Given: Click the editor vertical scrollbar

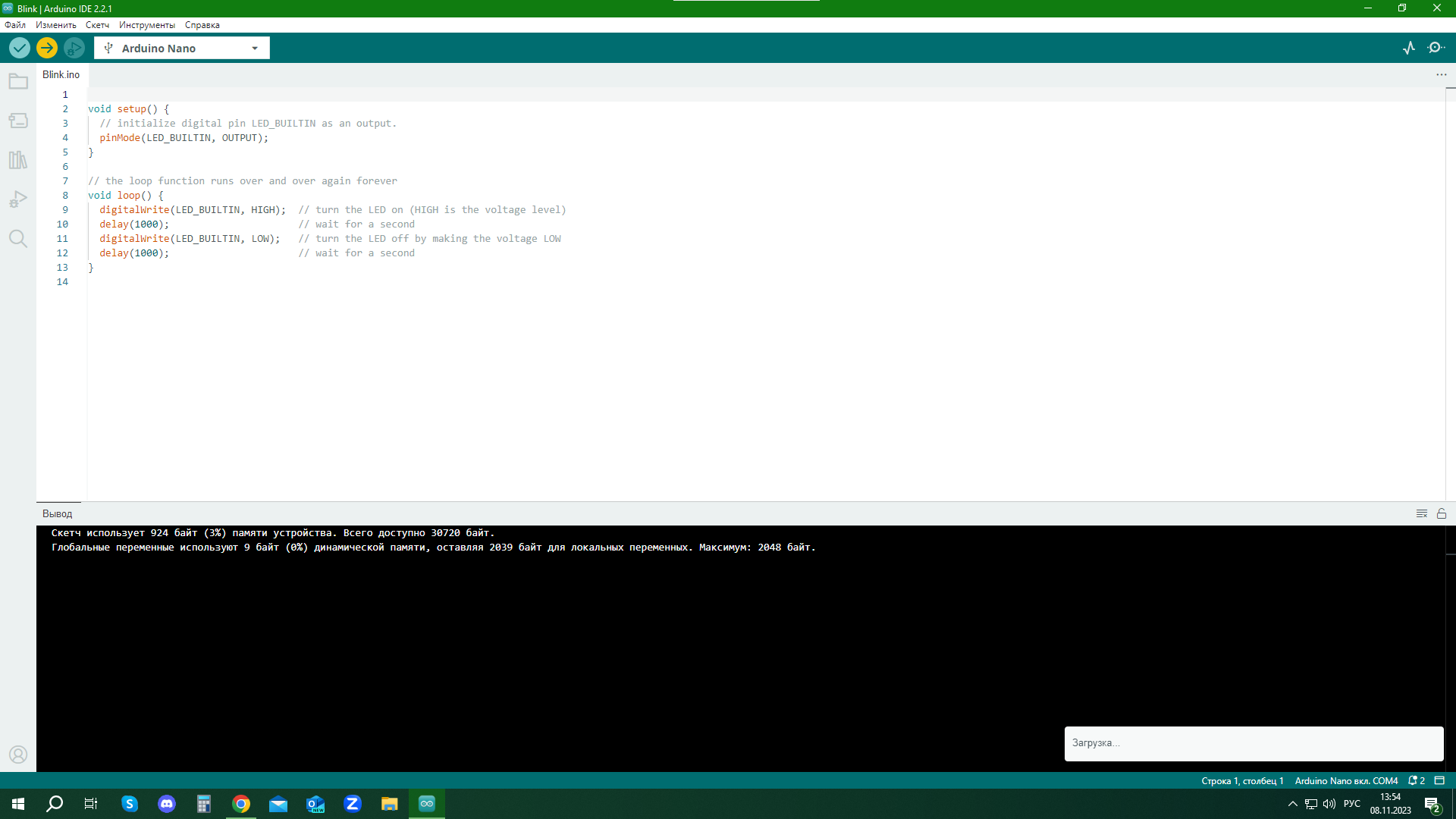Looking at the screenshot, I should click(x=1450, y=293).
